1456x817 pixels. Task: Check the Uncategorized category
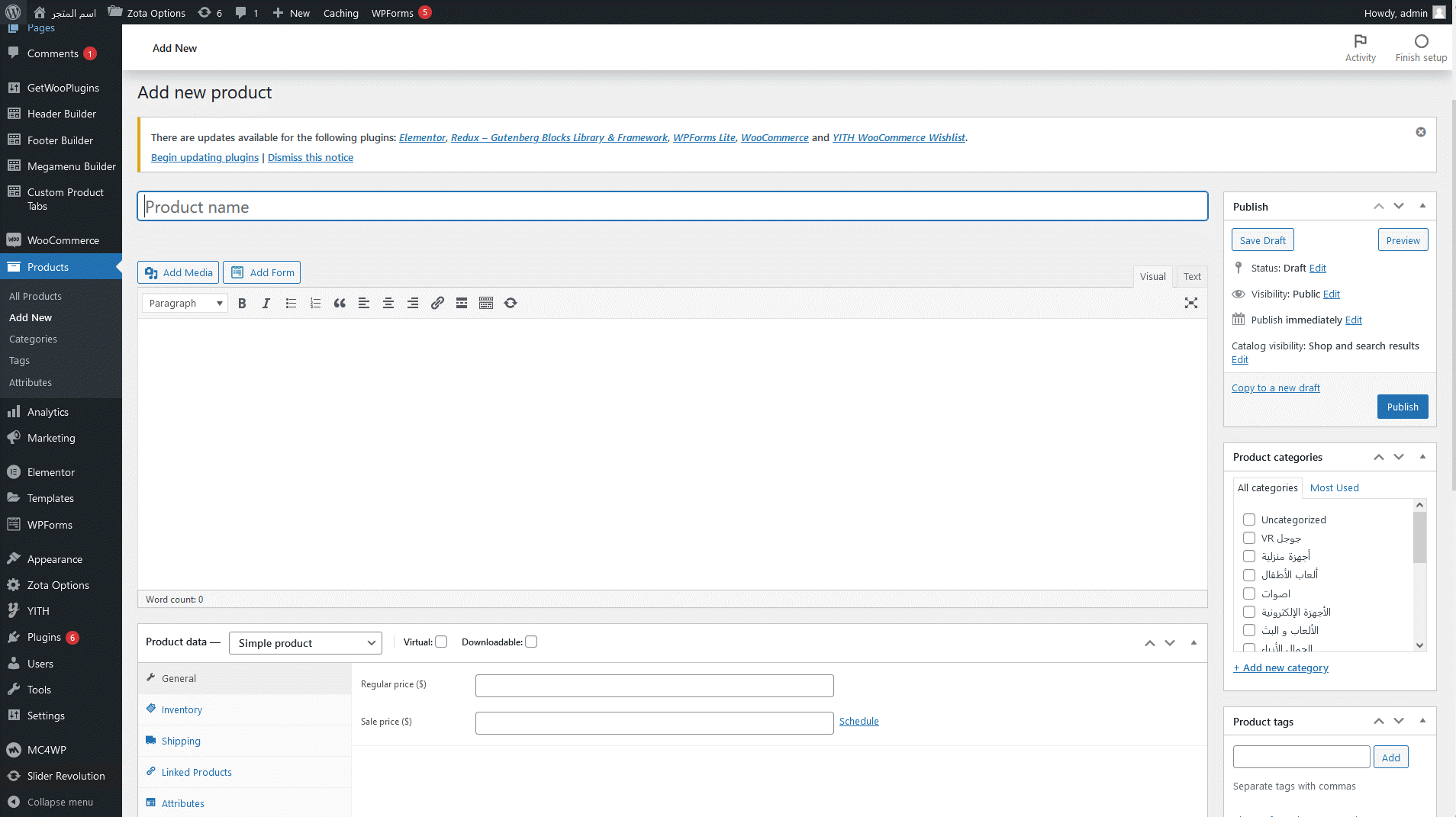(x=1249, y=519)
